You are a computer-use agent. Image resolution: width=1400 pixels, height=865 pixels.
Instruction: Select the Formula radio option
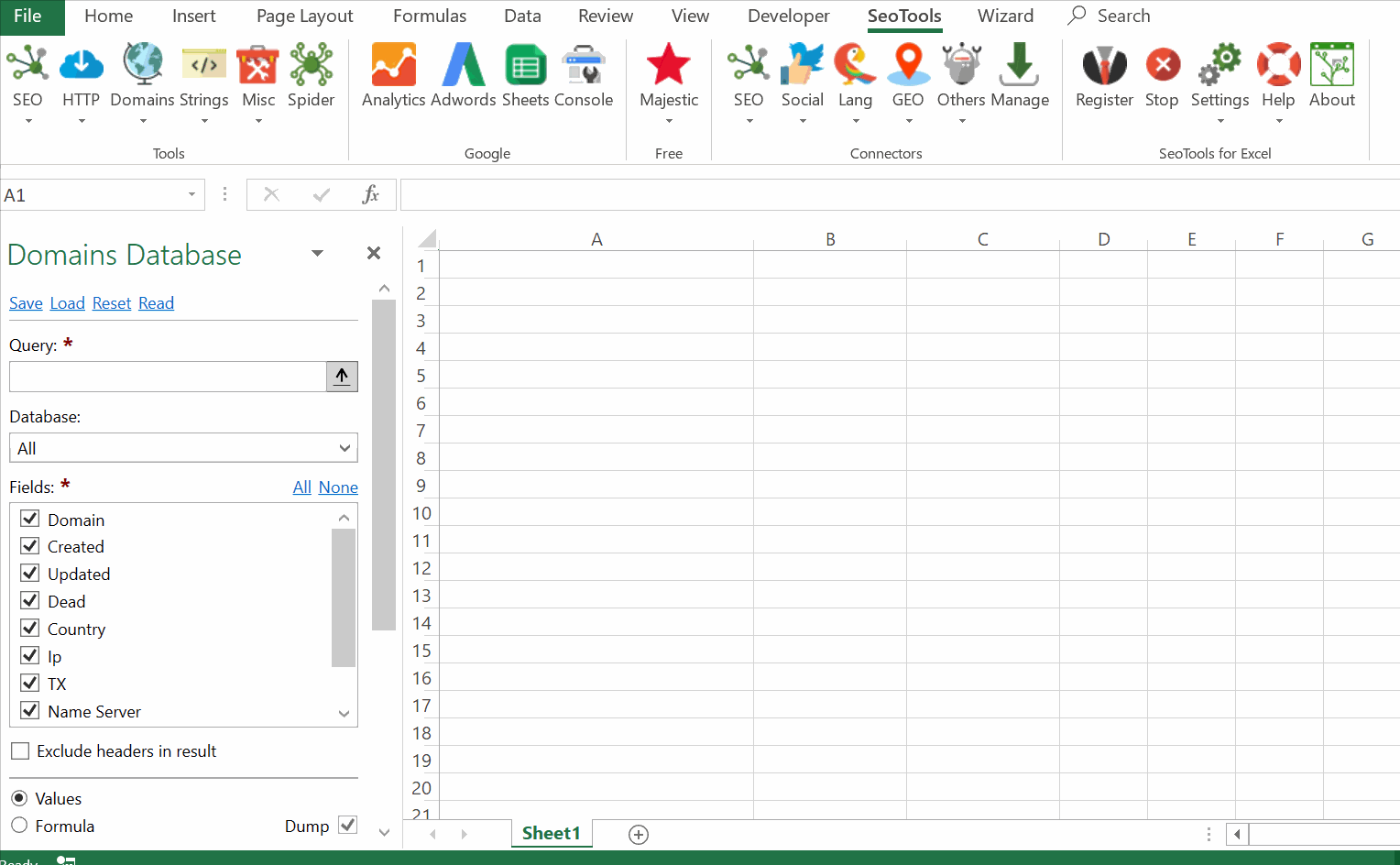[19, 826]
